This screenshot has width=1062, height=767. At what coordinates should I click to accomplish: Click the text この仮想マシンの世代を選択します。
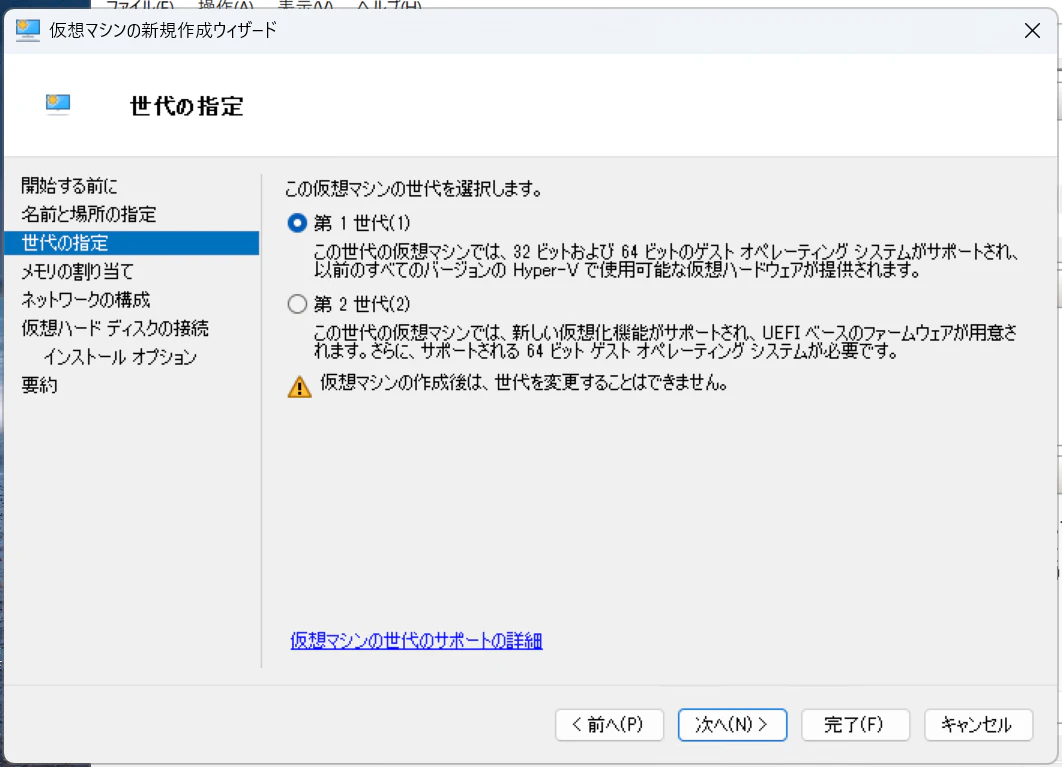pos(414,188)
